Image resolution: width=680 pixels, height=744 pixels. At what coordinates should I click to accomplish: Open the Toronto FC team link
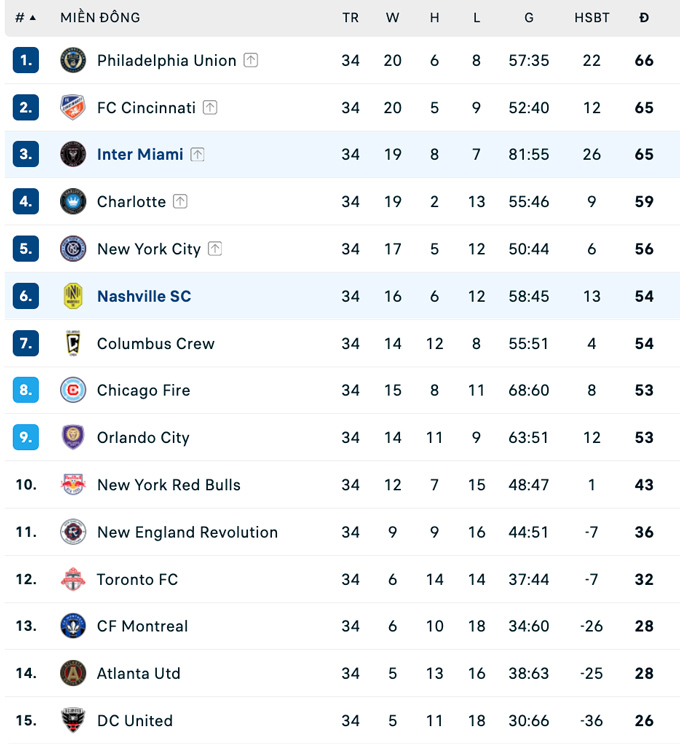pos(137,579)
